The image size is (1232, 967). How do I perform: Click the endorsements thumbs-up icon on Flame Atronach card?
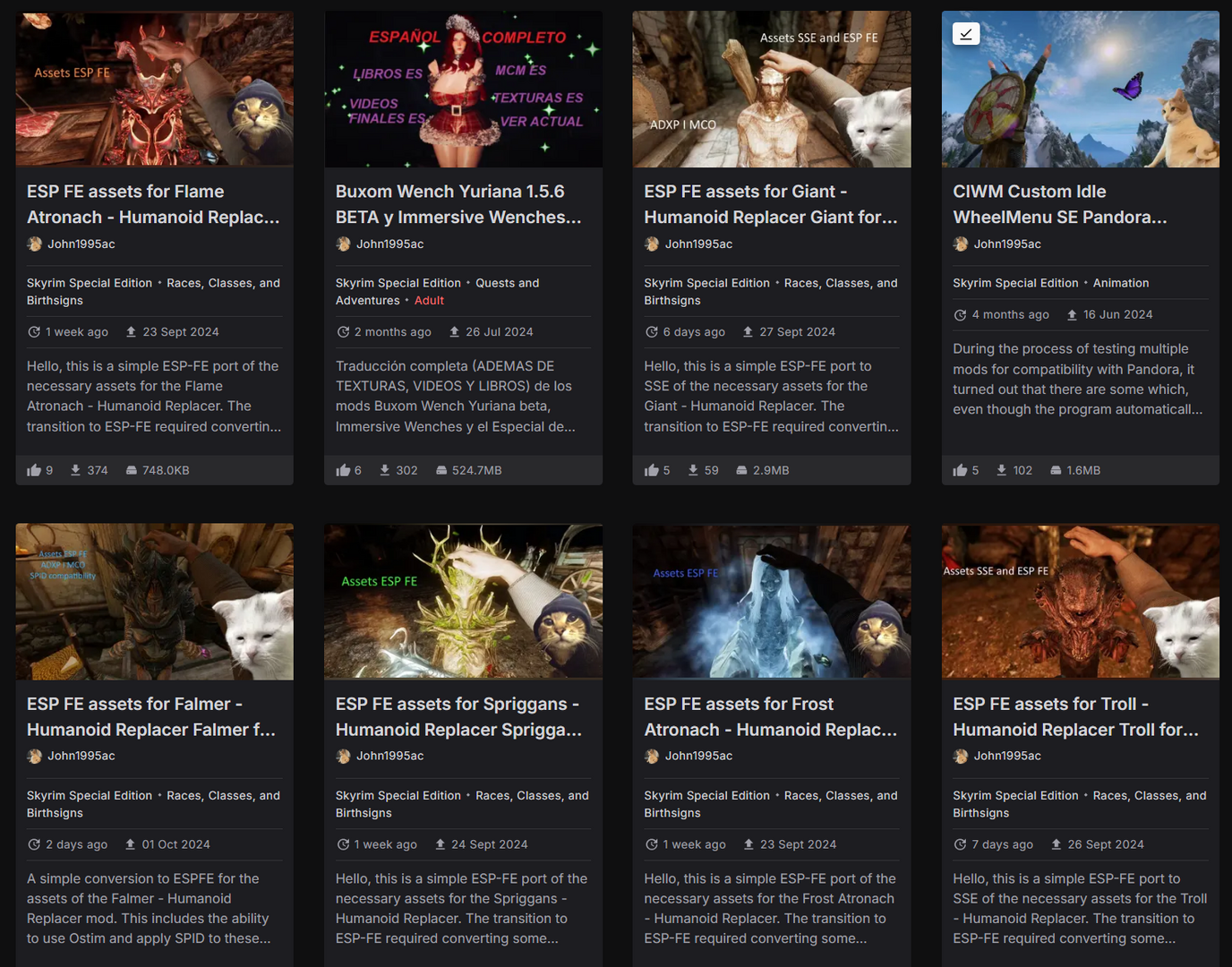click(34, 470)
